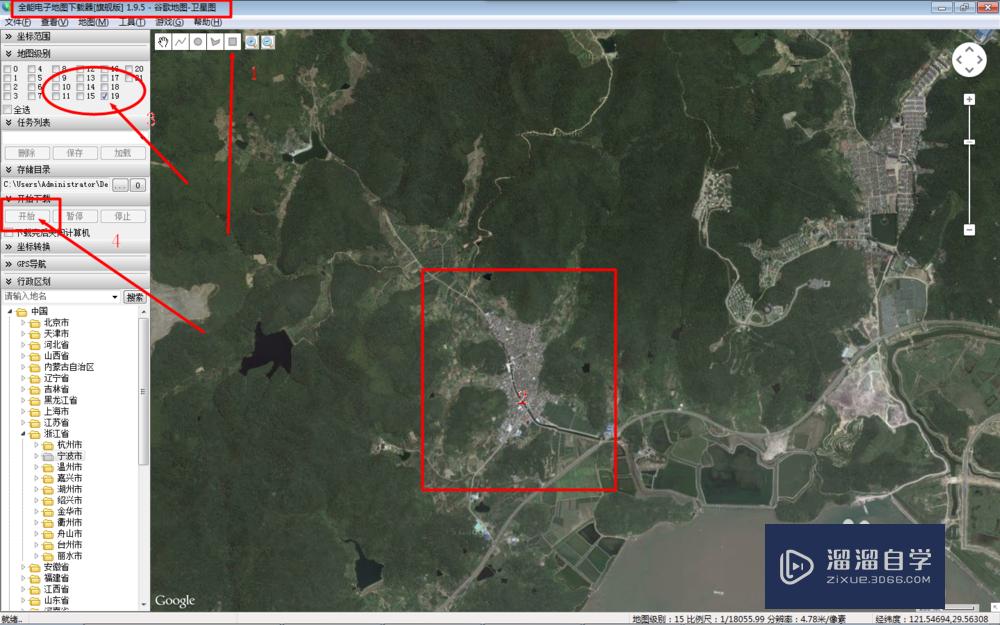
Task: Click the 搜索 search button
Action: coord(135,296)
